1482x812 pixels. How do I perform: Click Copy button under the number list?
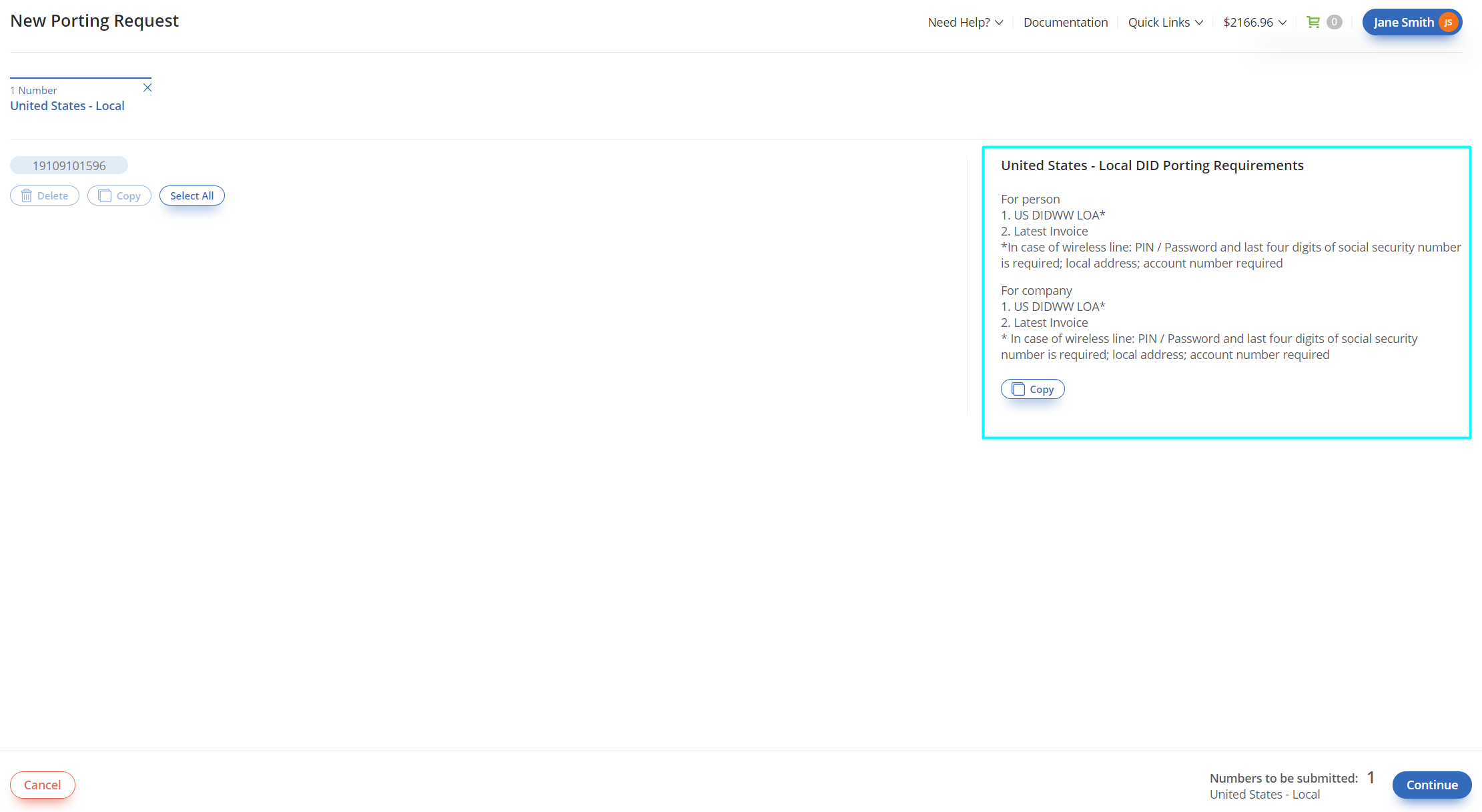(x=119, y=195)
